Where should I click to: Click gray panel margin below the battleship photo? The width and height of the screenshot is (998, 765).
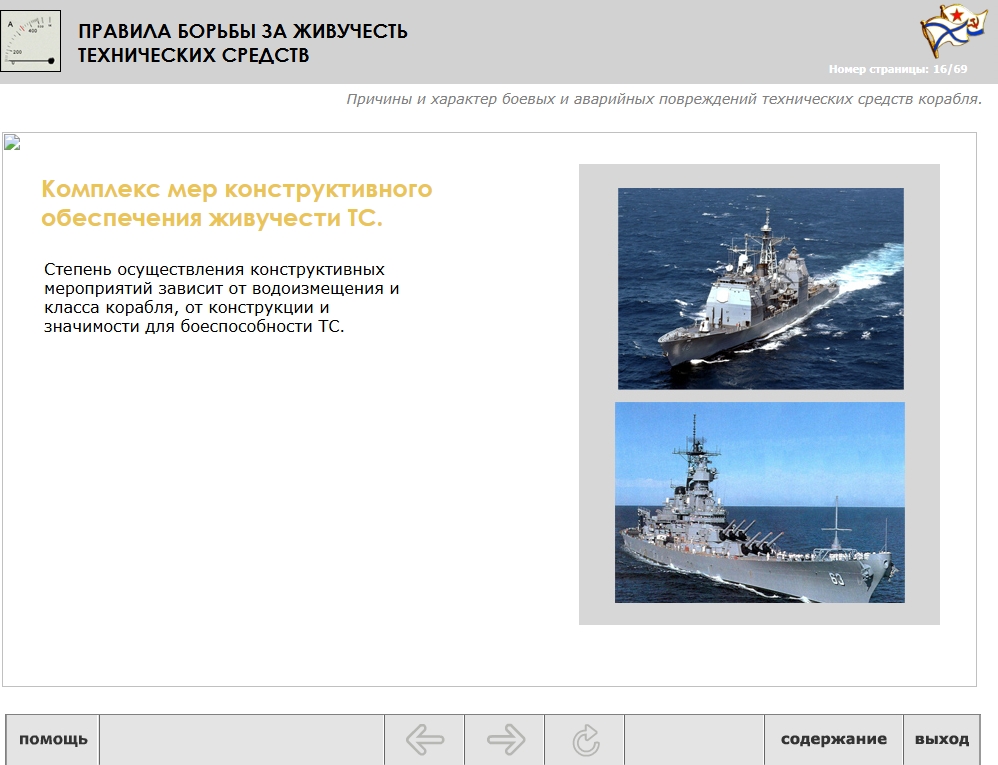click(x=759, y=614)
